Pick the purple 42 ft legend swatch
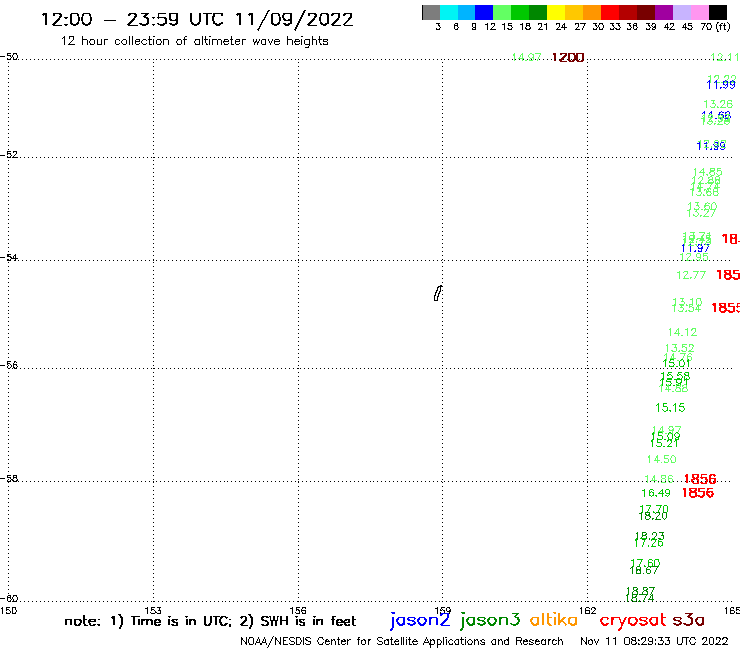 [664, 13]
